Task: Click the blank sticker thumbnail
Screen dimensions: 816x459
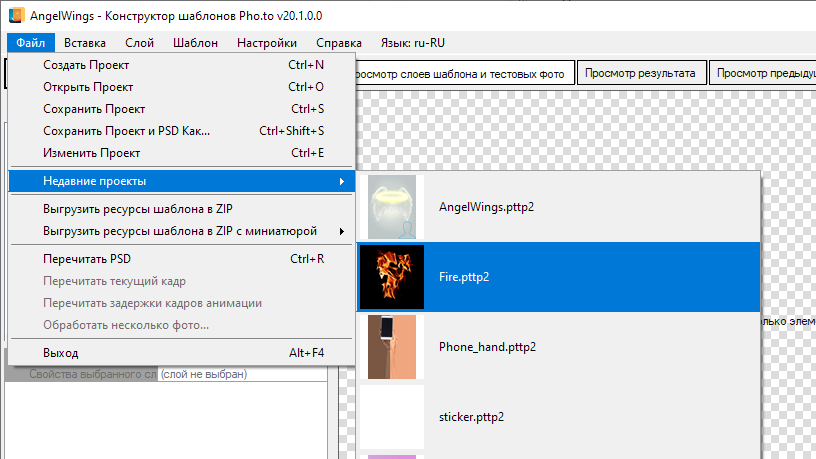Action: [x=392, y=417]
